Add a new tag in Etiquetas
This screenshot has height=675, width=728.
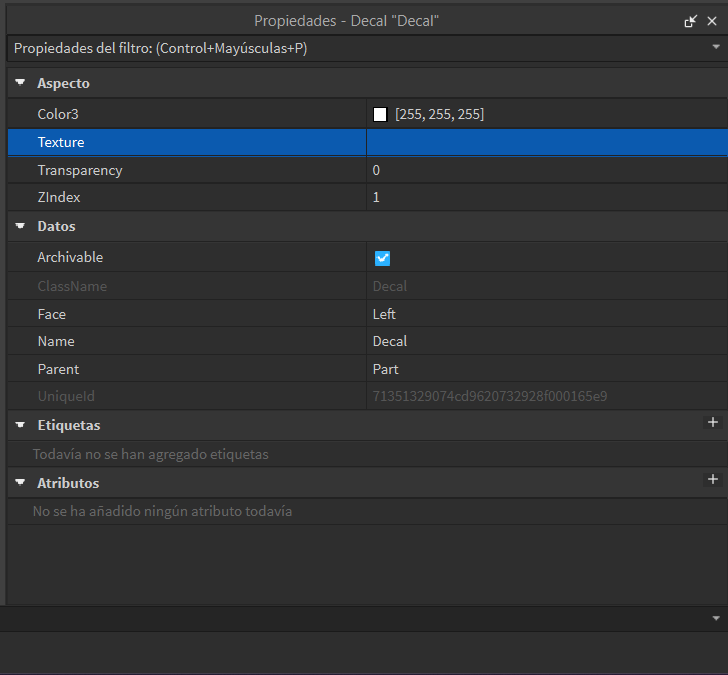coord(713,423)
